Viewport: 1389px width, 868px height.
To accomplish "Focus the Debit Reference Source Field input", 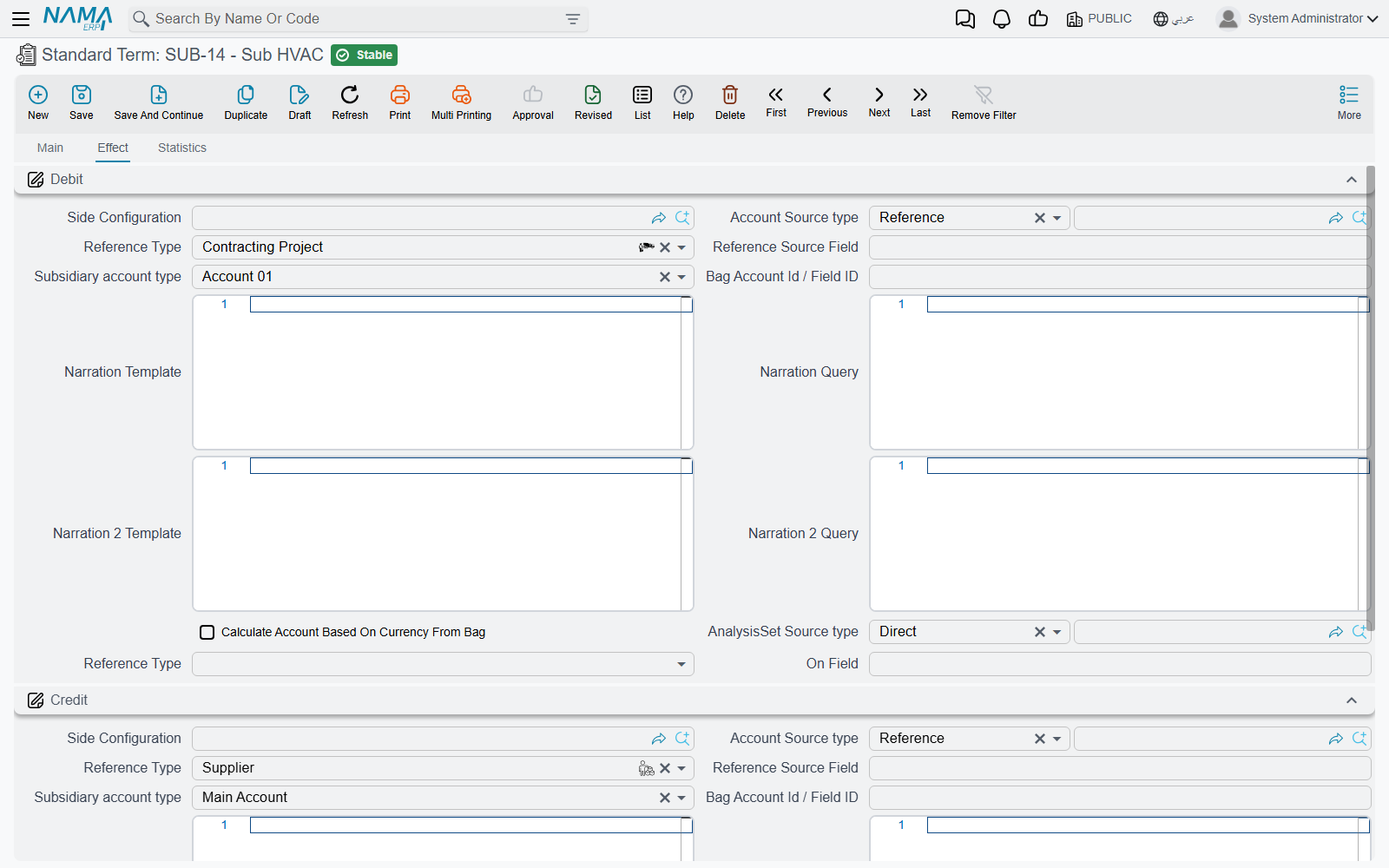I will click(x=1120, y=247).
